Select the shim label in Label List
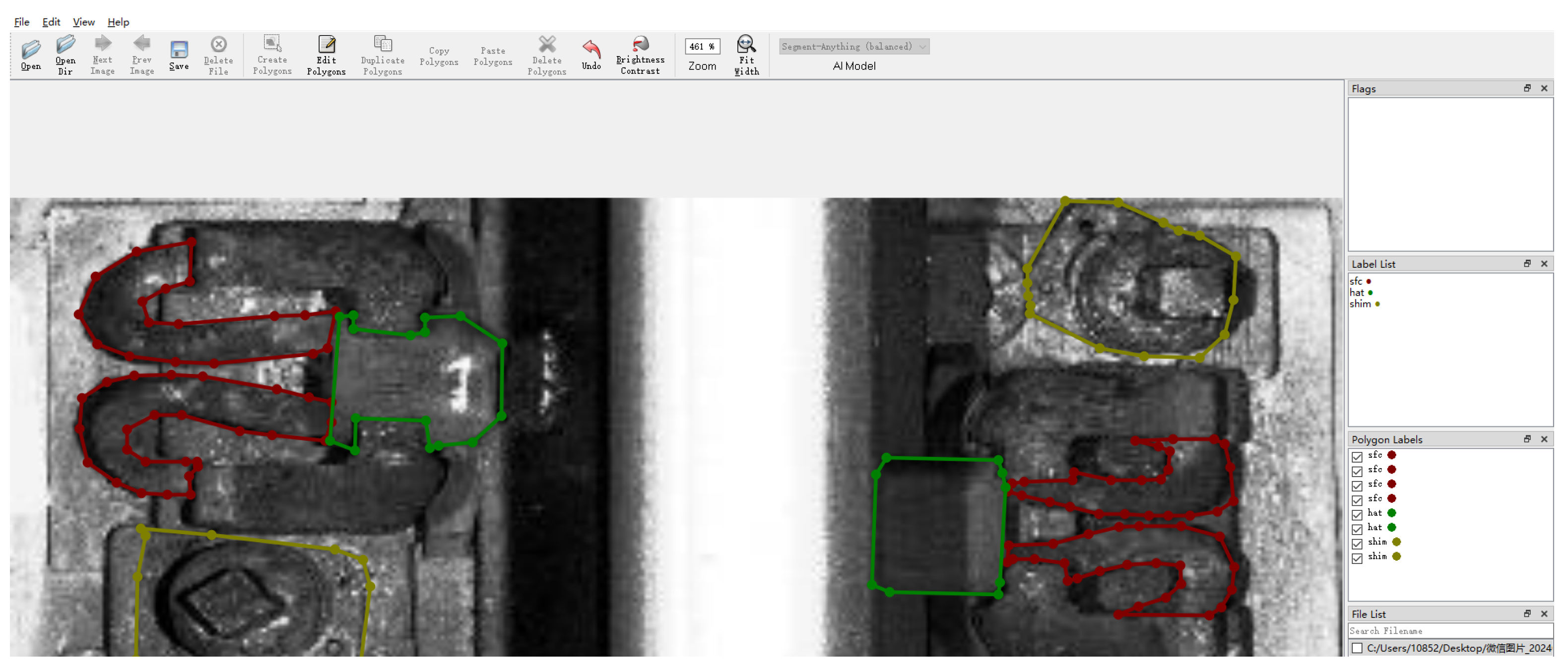Image resolution: width=1568 pixels, height=671 pixels. click(1360, 304)
